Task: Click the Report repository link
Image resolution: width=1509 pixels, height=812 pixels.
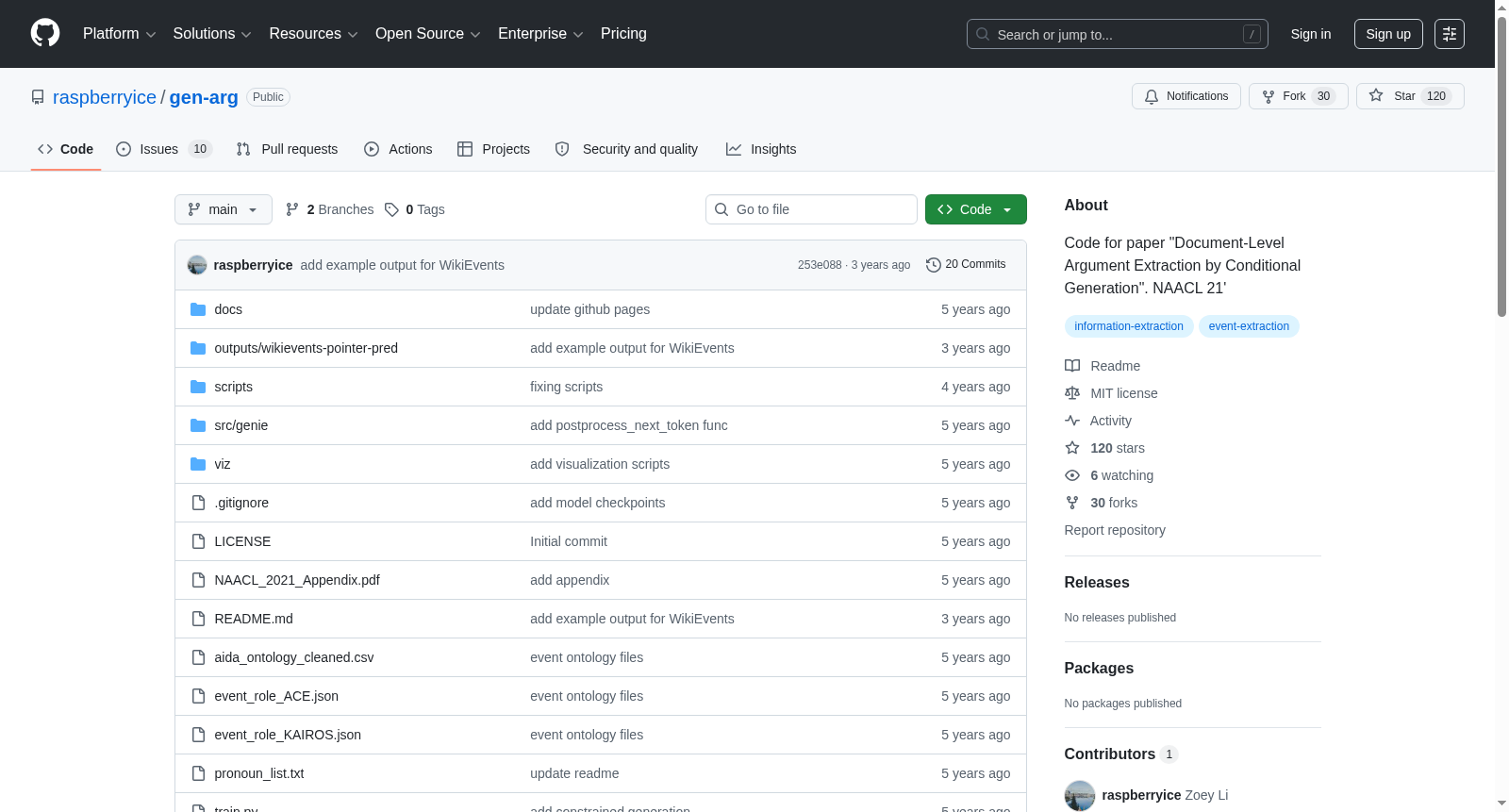Action: coord(1115,530)
